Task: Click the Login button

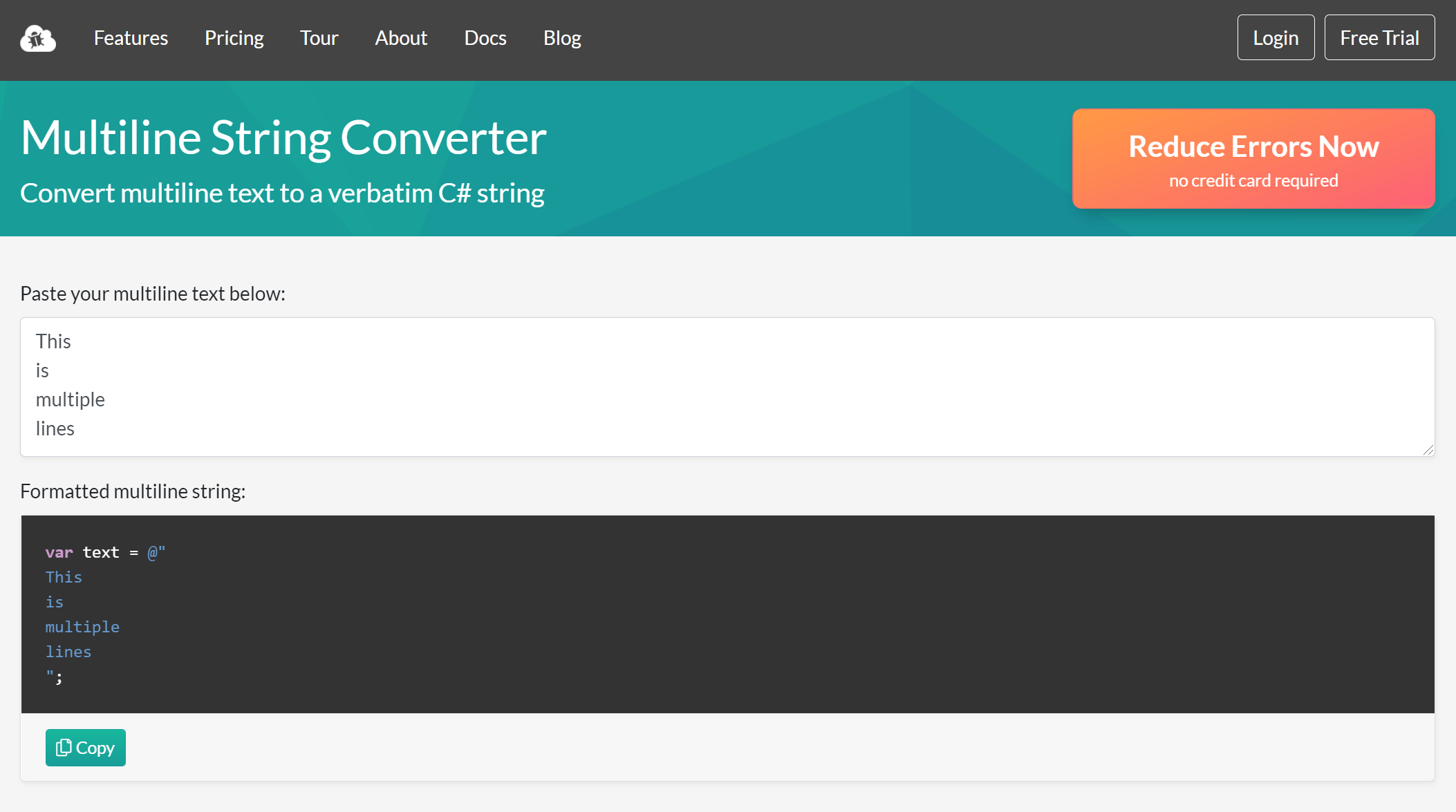Action: [1276, 37]
